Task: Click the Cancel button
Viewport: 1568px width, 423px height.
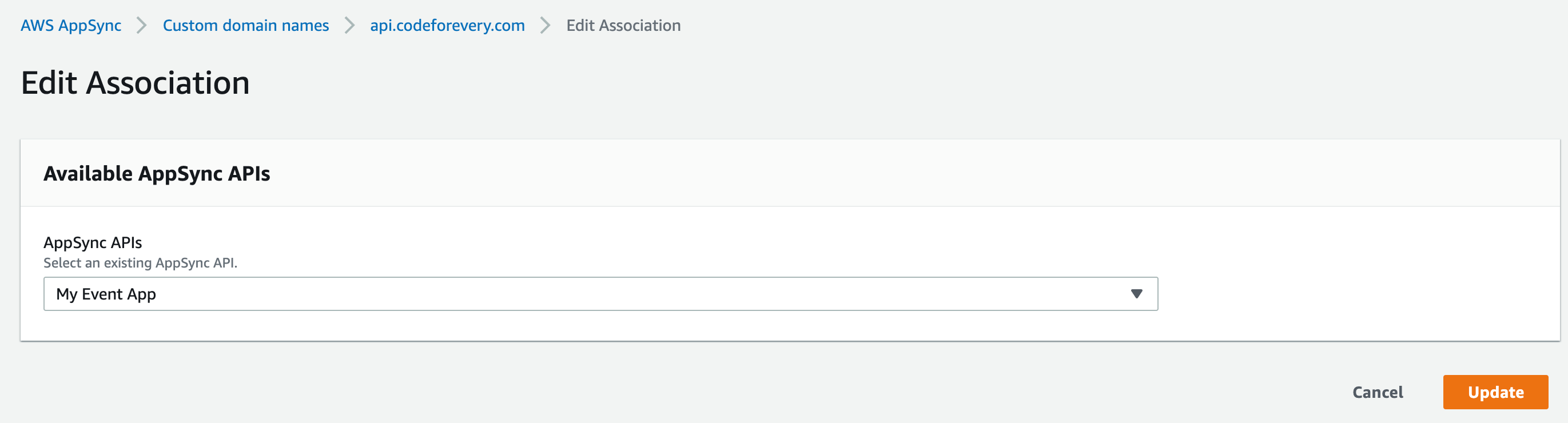Action: click(1377, 392)
